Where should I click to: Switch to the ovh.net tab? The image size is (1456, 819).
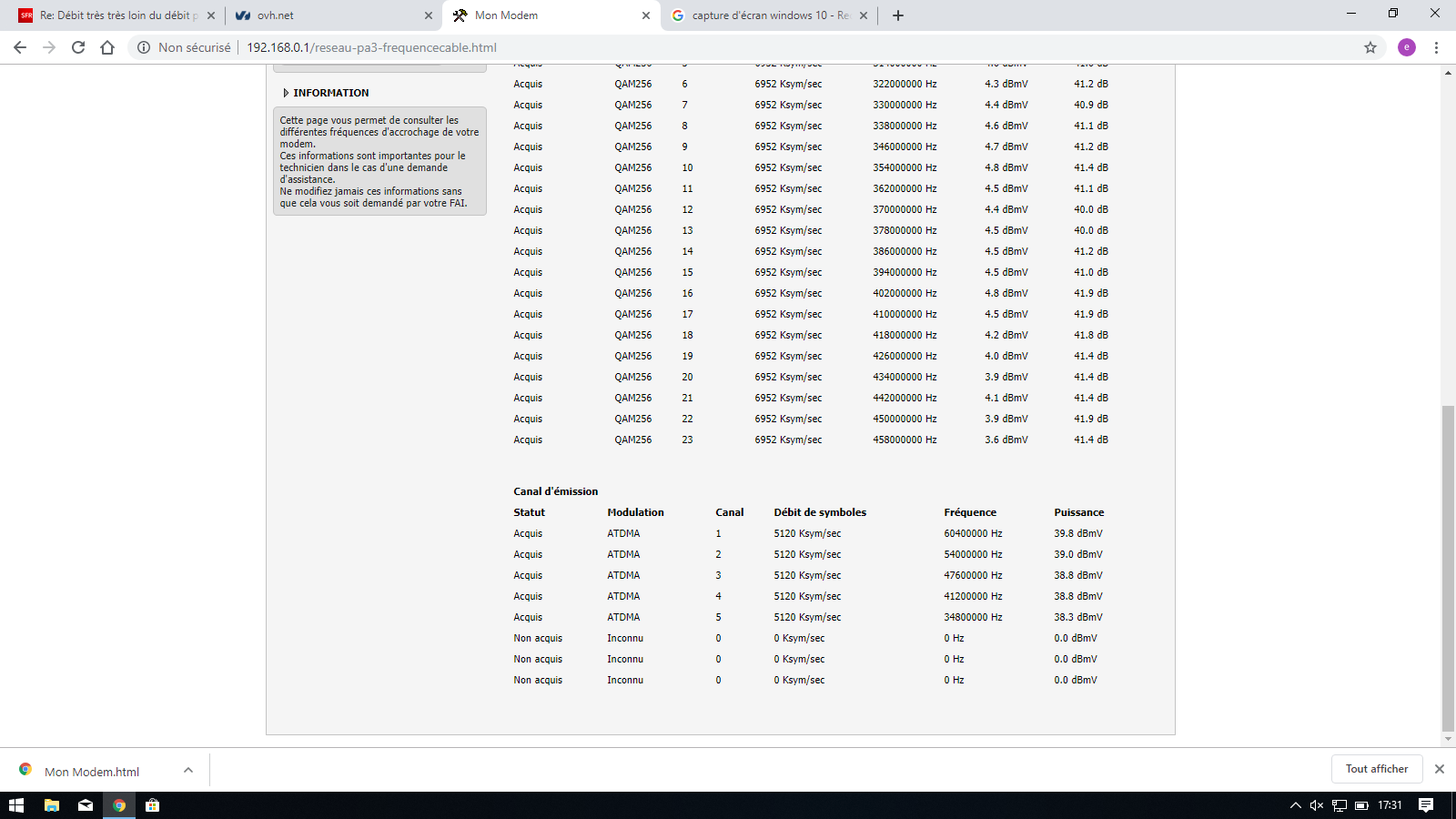pyautogui.click(x=328, y=15)
